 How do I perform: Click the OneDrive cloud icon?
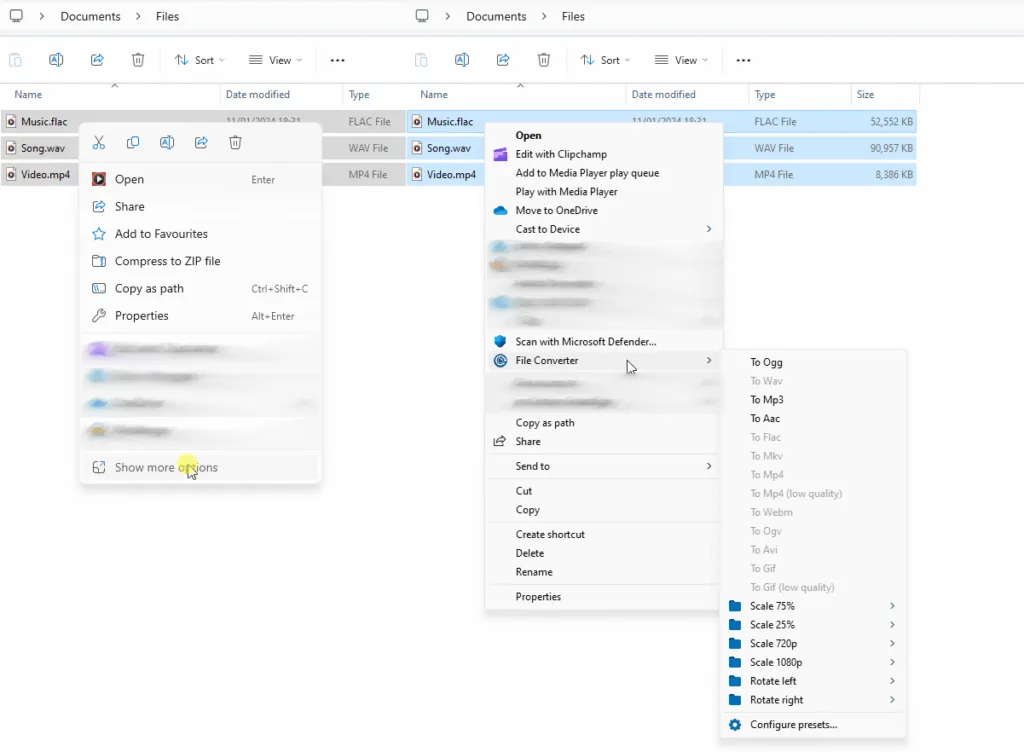[x=501, y=210]
